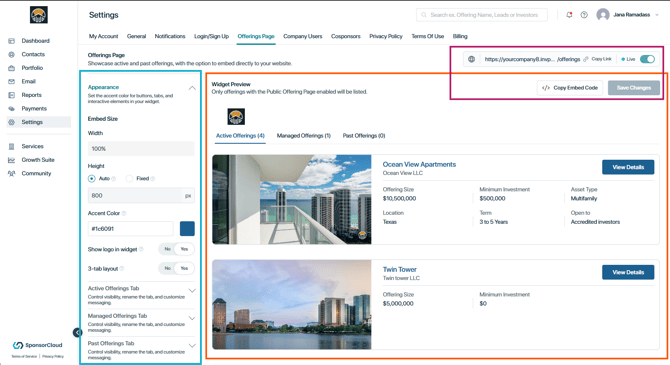Open Email envelope icon in sidebar
Image resolution: width=670 pixels, height=365 pixels.
tap(12, 82)
